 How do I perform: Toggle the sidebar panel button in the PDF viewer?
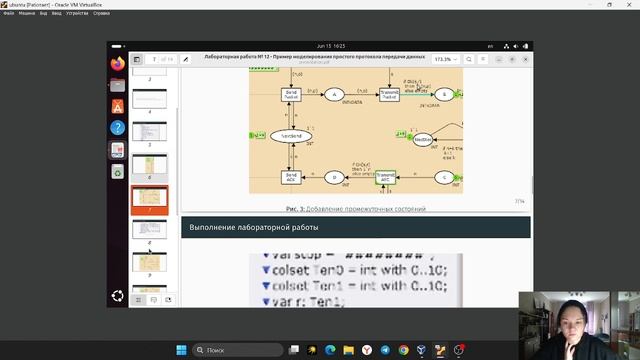pos(137,60)
